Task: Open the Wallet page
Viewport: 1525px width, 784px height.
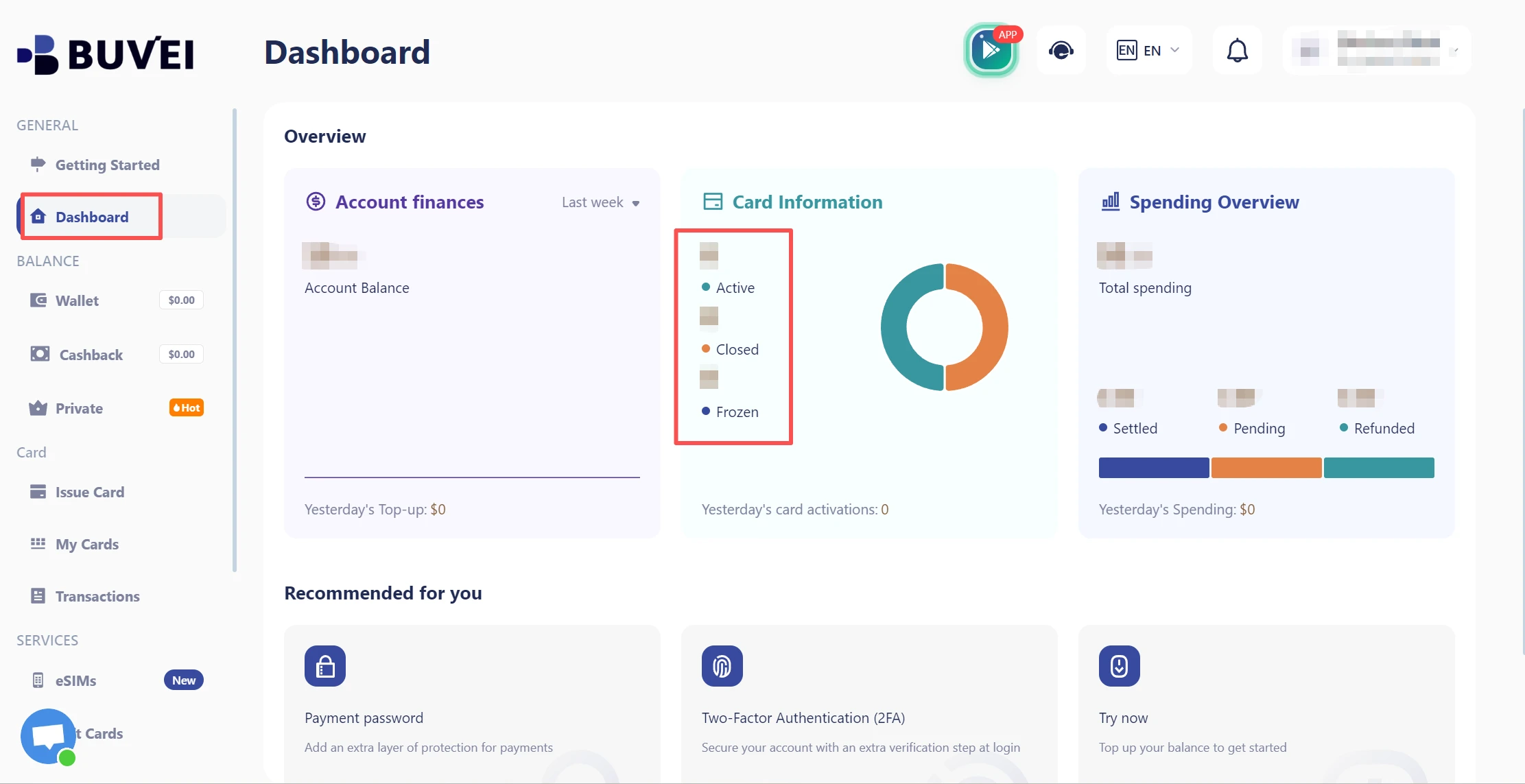Action: pos(77,300)
